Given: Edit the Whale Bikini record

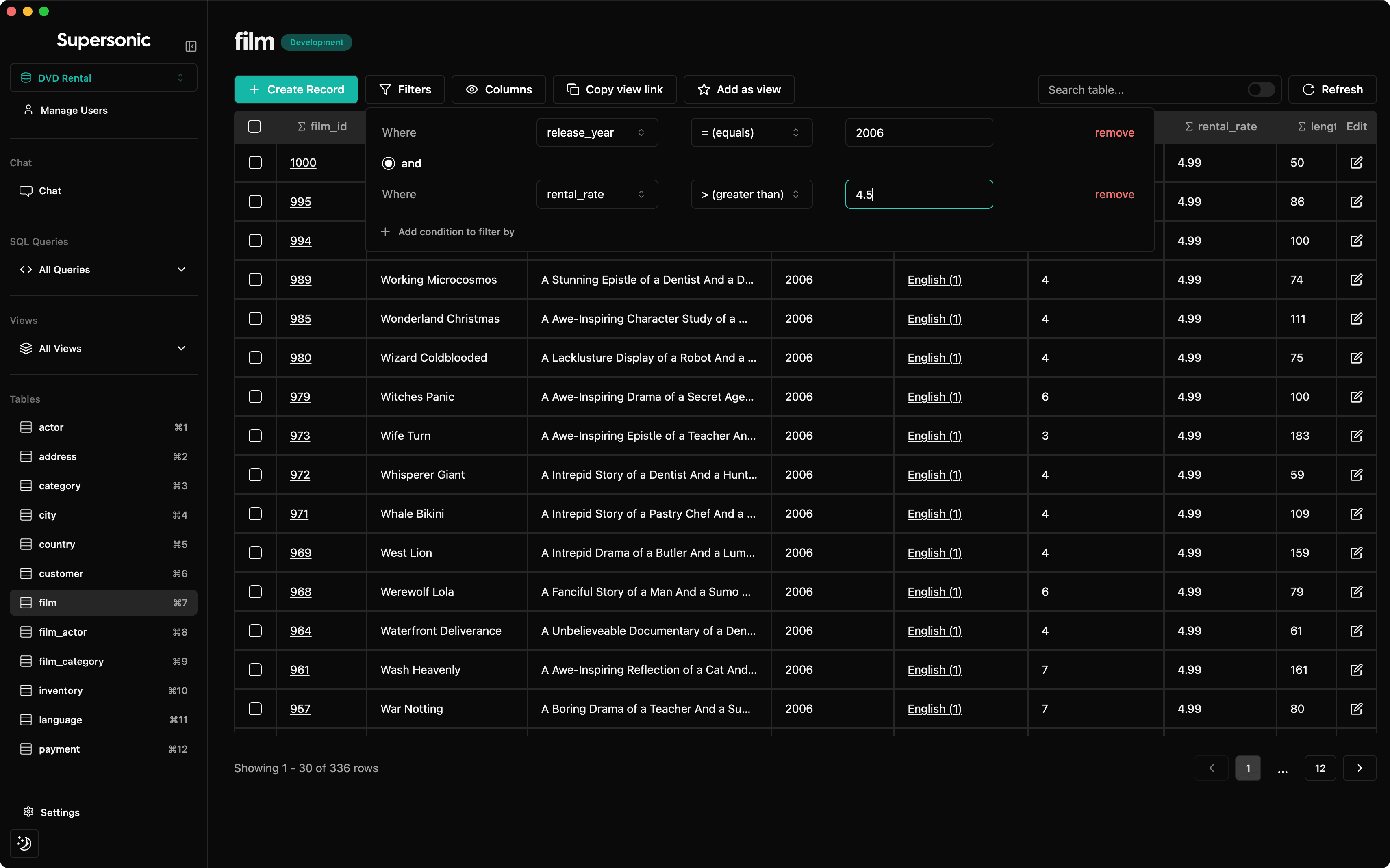Looking at the screenshot, I should 1356,514.
